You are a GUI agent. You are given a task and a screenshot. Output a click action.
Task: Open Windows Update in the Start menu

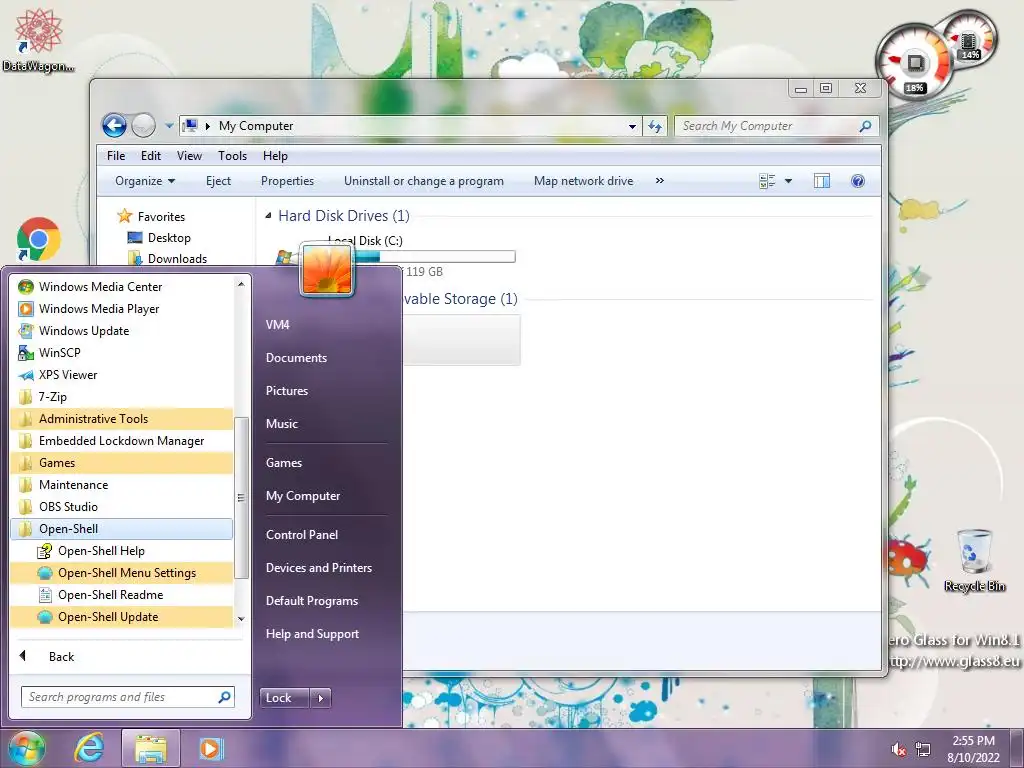tap(122, 330)
